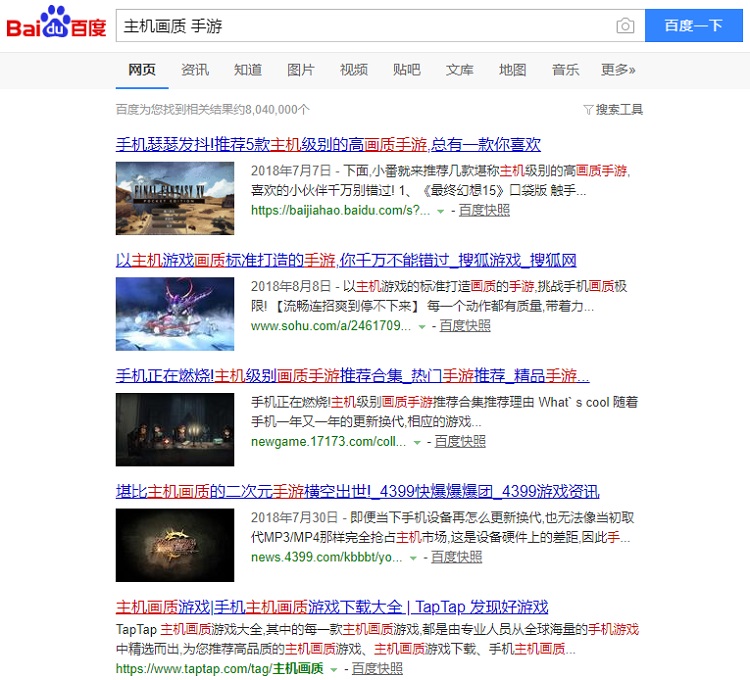The height and width of the screenshot is (680, 750).
Task: Expand arrow next to newgame.17173.com URL
Action: click(417, 443)
